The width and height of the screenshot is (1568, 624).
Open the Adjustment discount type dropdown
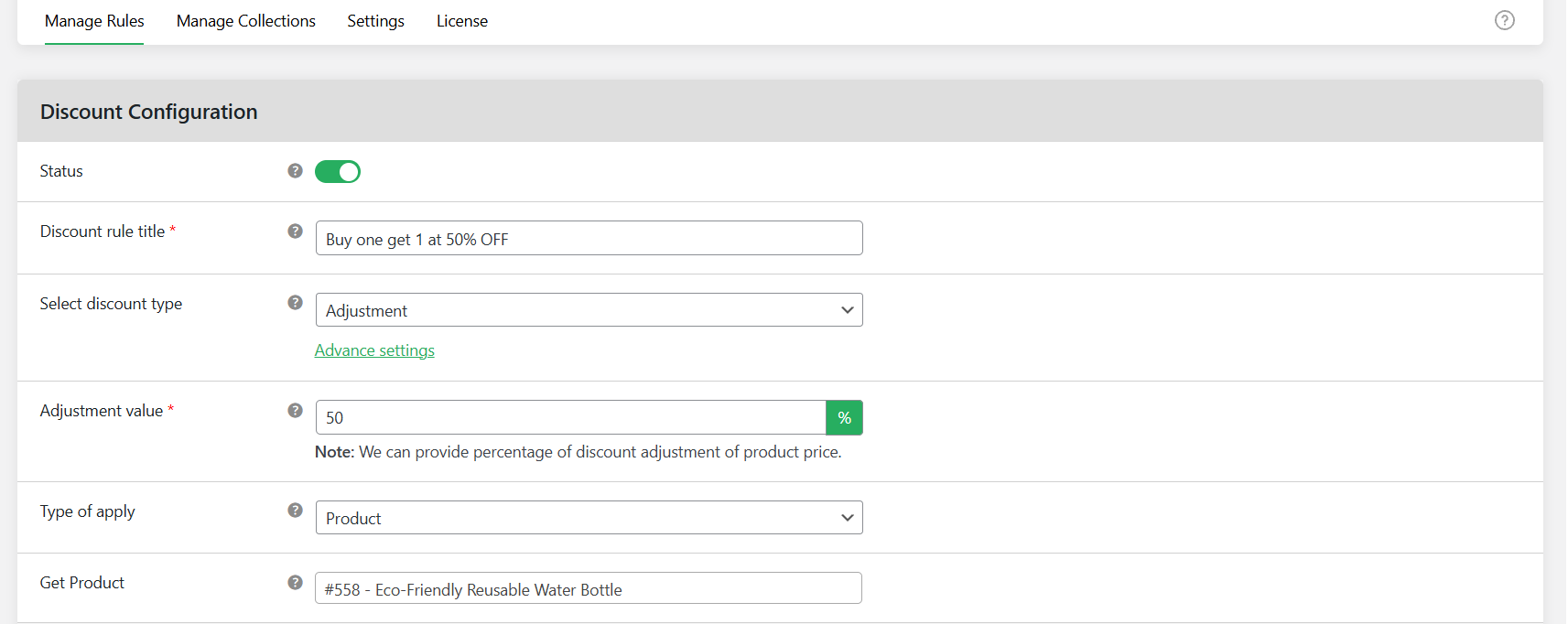589,310
